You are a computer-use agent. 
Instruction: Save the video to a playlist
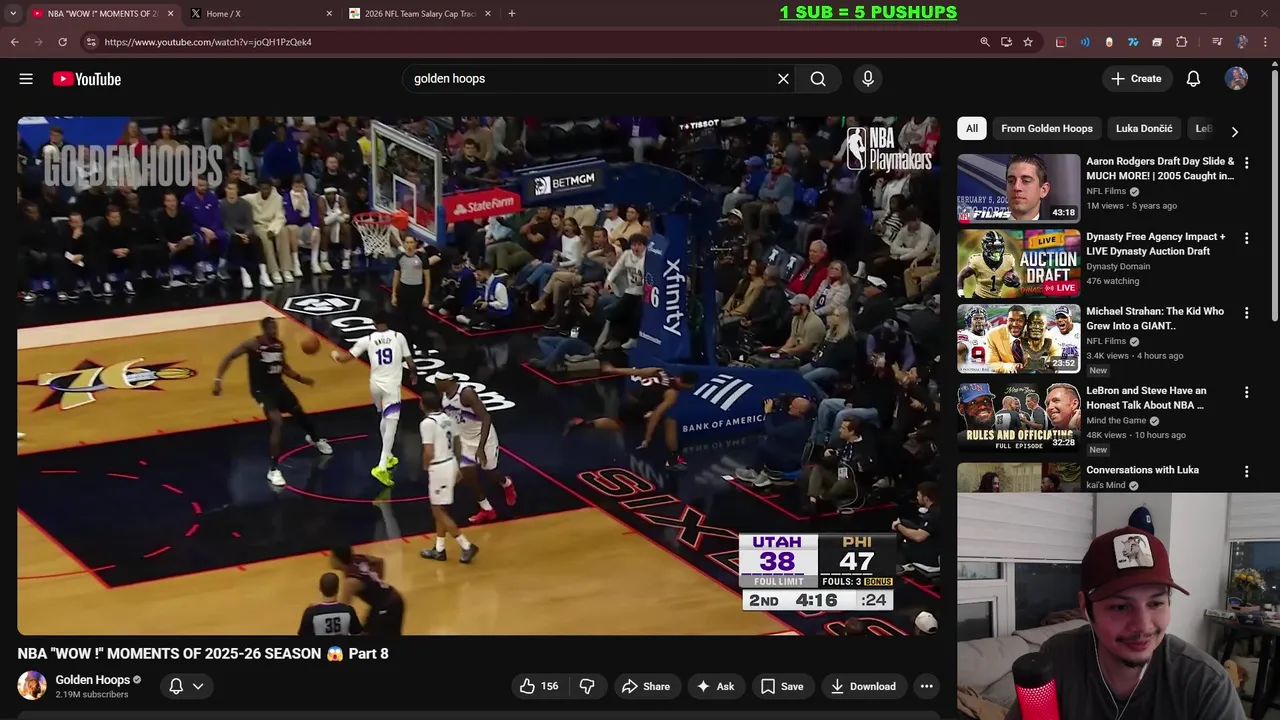click(x=782, y=686)
